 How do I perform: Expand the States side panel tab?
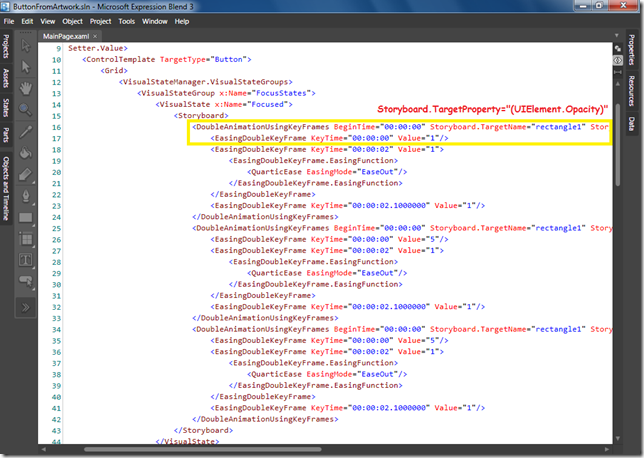pos(6,108)
